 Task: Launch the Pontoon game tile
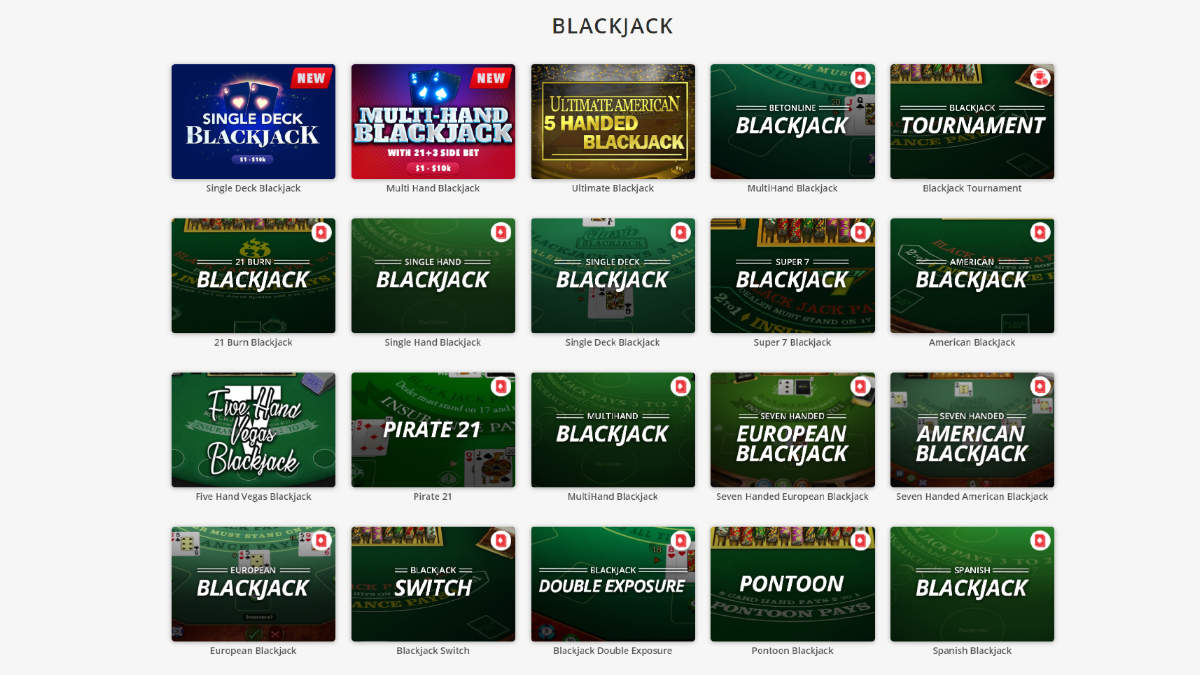[792, 584]
